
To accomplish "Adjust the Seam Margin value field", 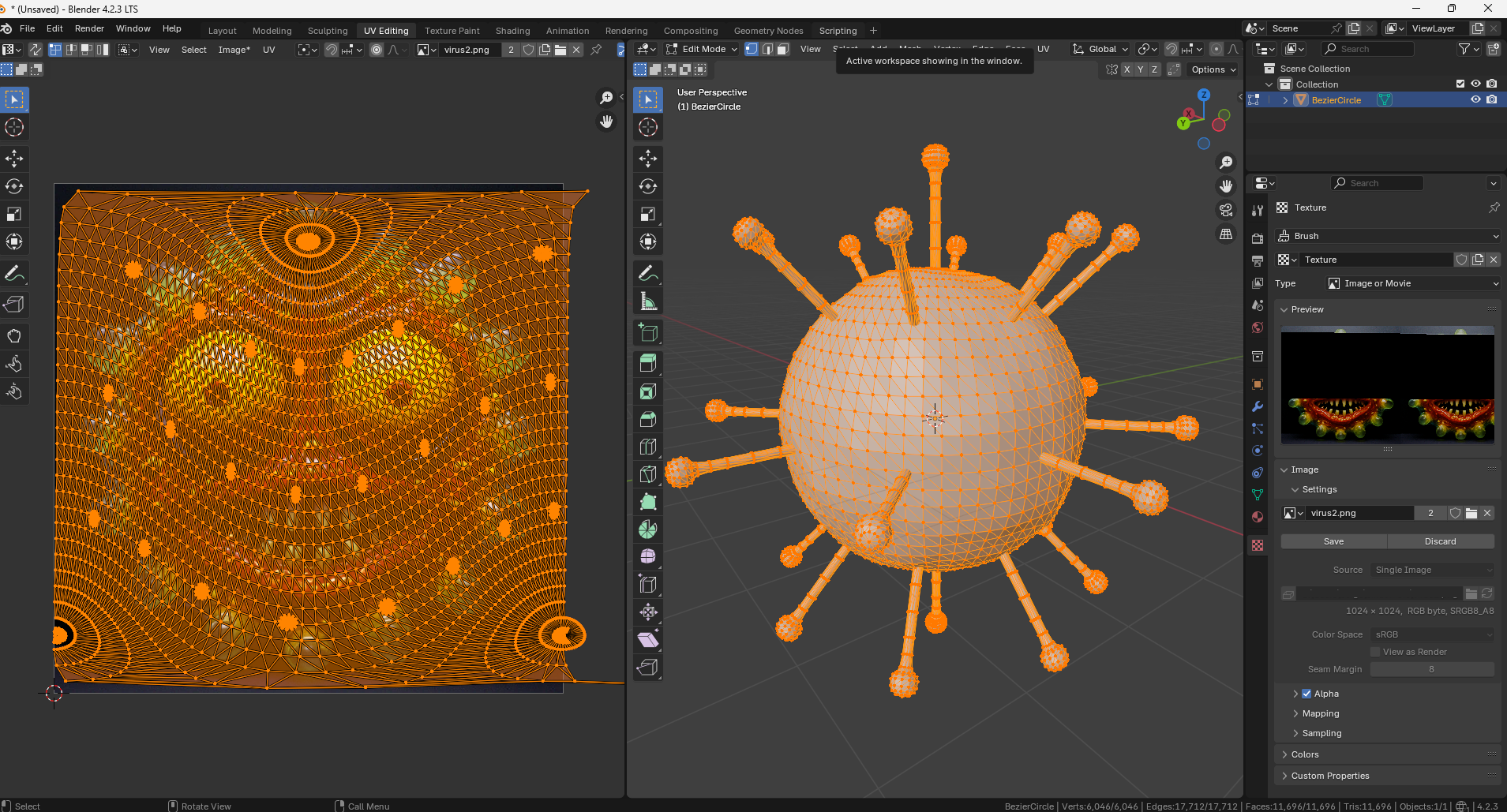I will pos(1431,669).
